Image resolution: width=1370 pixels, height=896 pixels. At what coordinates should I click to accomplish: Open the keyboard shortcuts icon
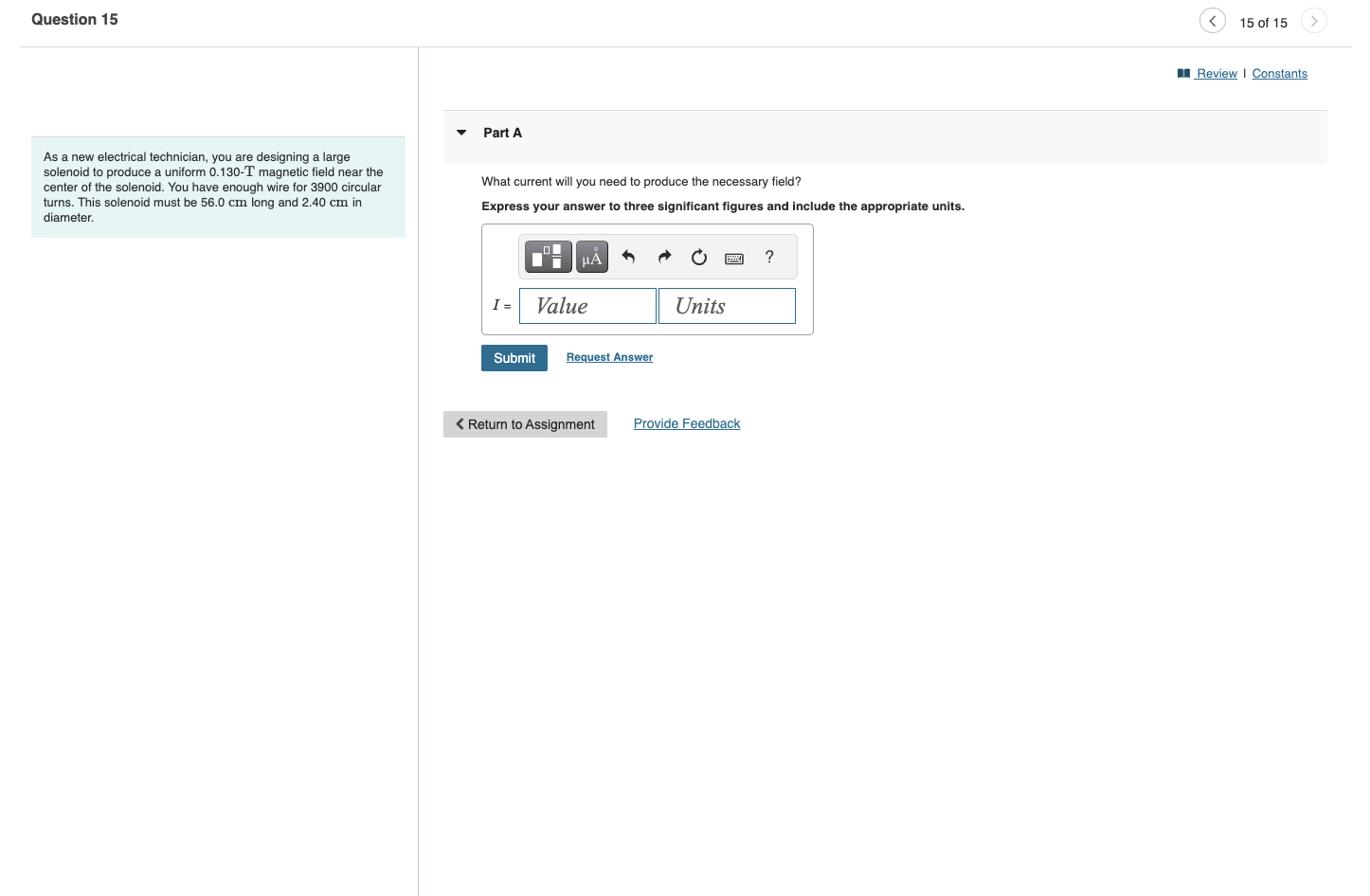[x=733, y=257]
